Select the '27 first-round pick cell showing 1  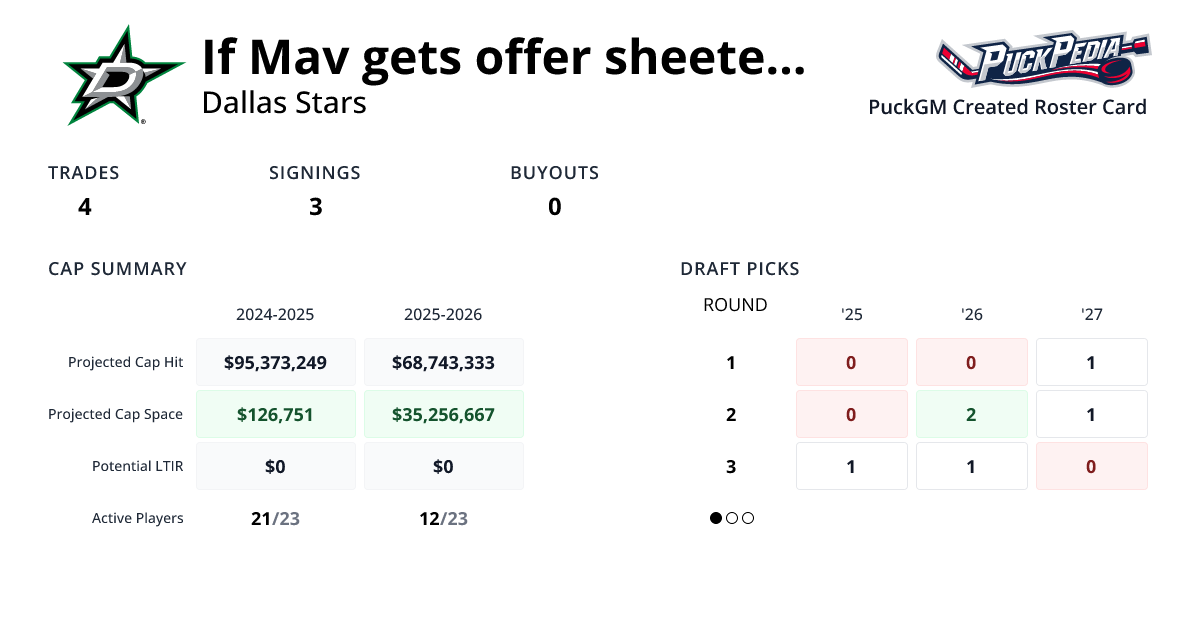1091,361
